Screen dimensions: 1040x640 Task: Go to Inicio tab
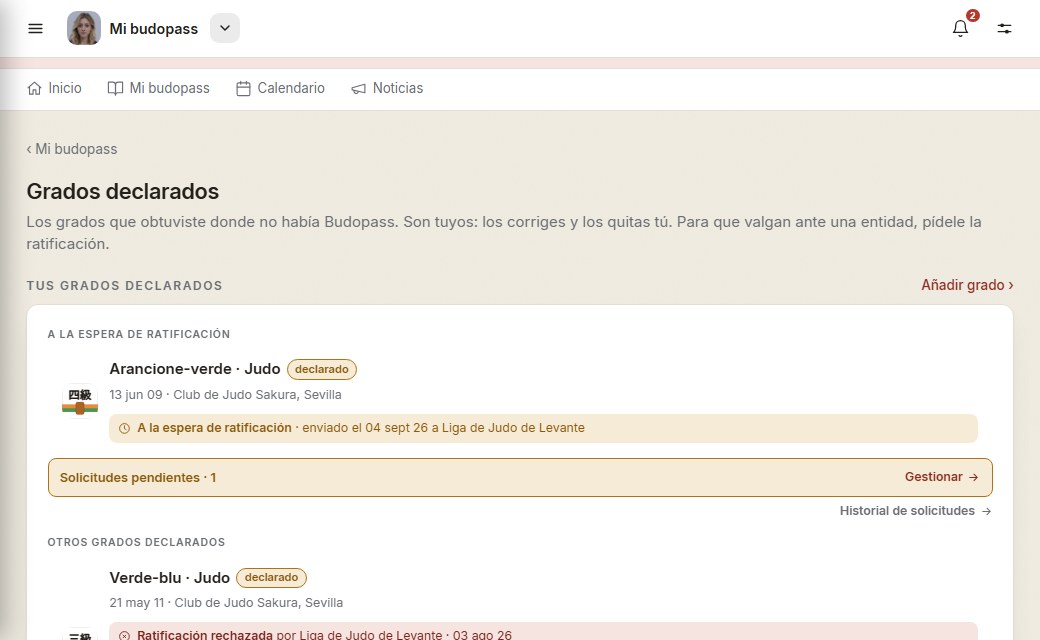(x=54, y=88)
